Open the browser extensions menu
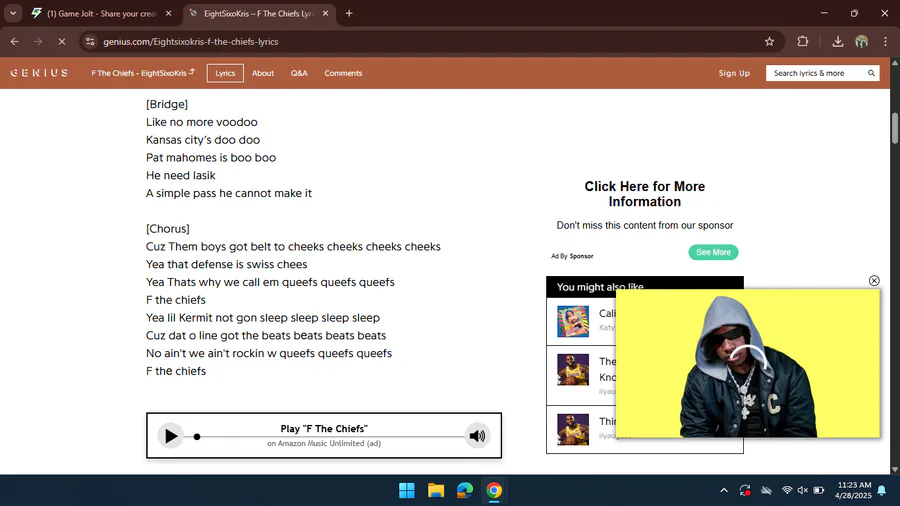 point(802,41)
